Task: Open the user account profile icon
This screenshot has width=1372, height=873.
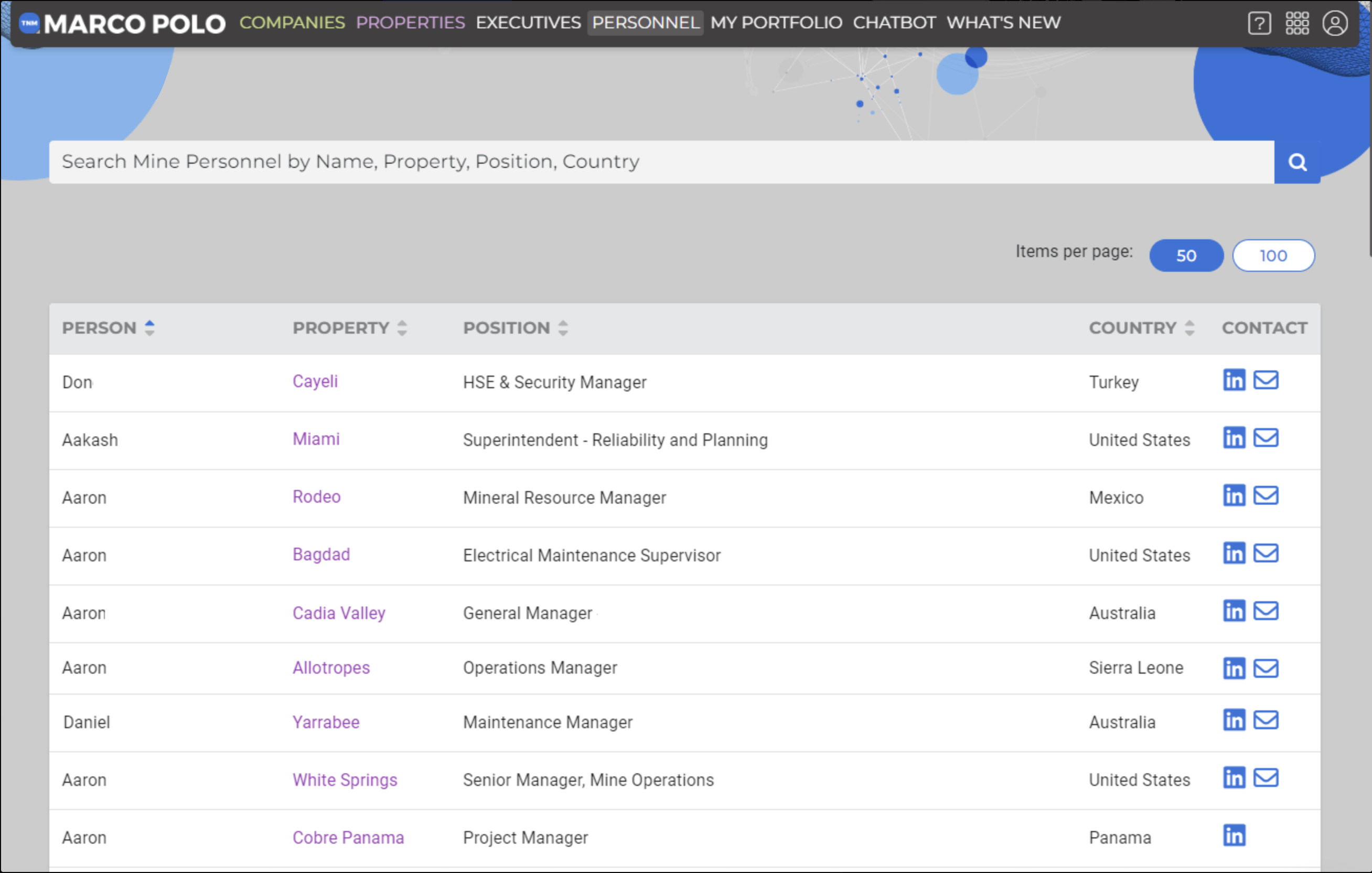Action: click(1335, 24)
